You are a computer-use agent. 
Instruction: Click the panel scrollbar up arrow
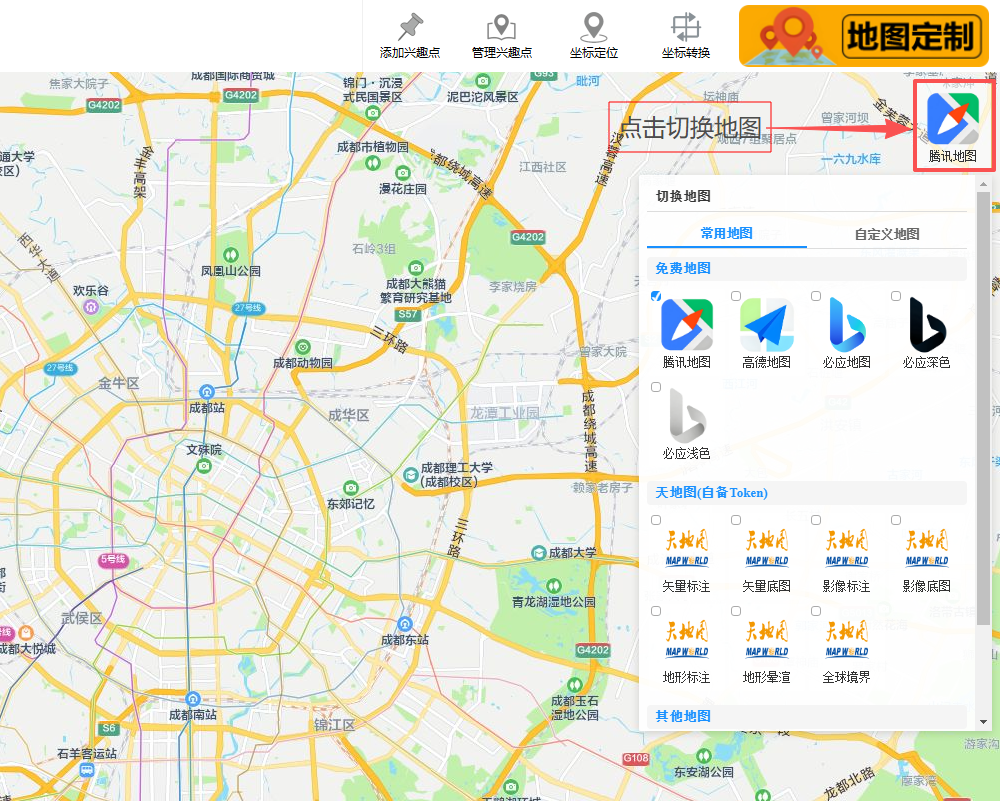(983, 184)
